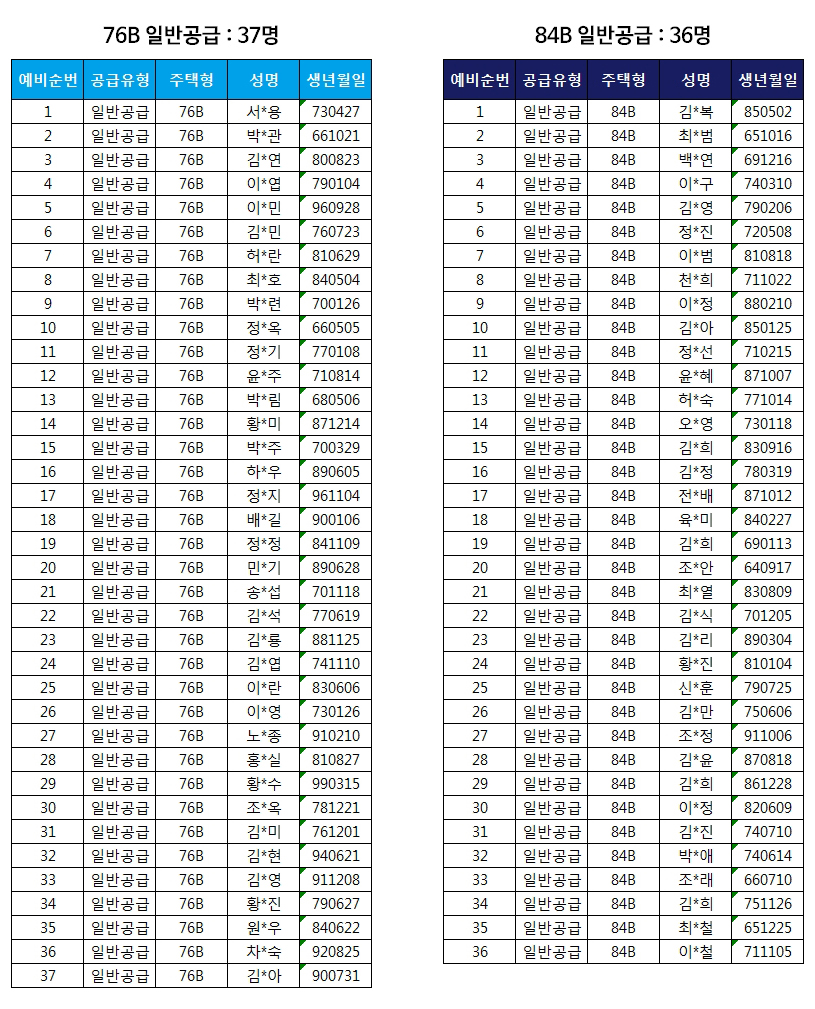Click name cell '김*만'
This screenshot has width=815, height=1009.
[695, 712]
